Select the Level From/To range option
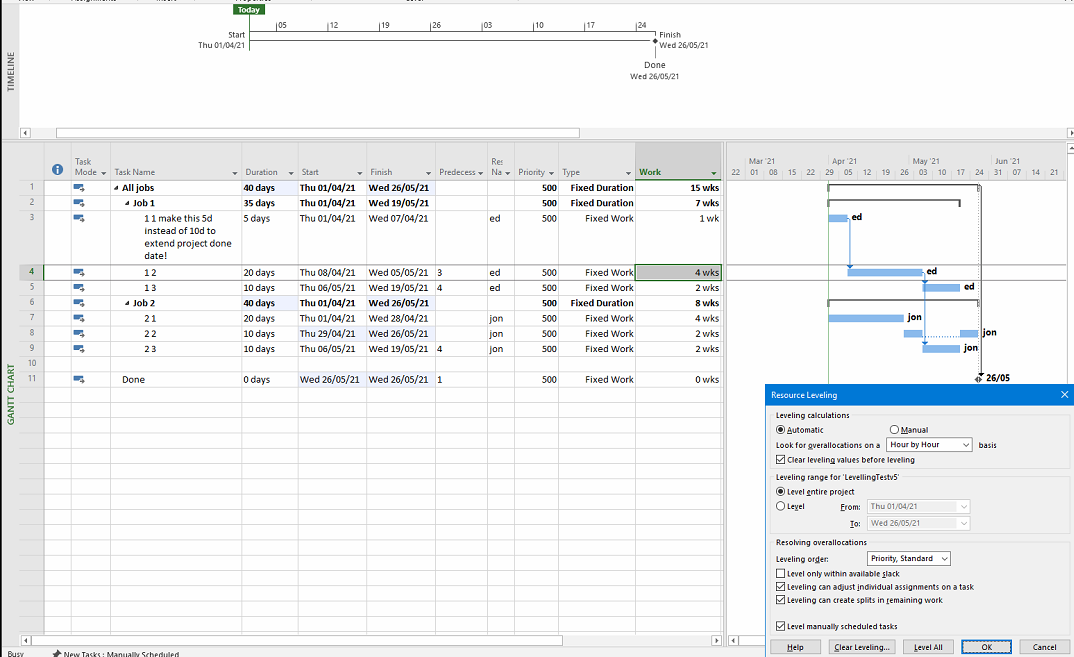The image size is (1074, 657). [780, 506]
